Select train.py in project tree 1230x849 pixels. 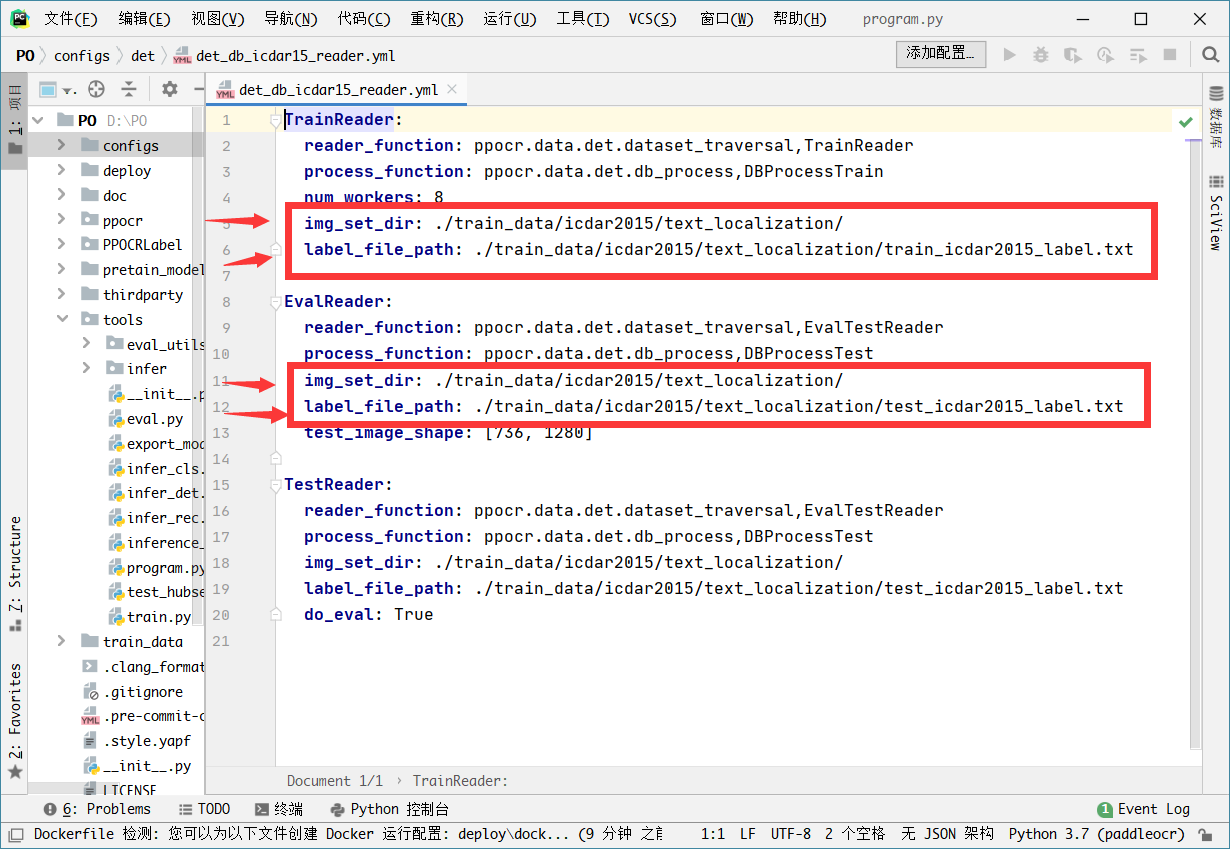tap(158, 616)
